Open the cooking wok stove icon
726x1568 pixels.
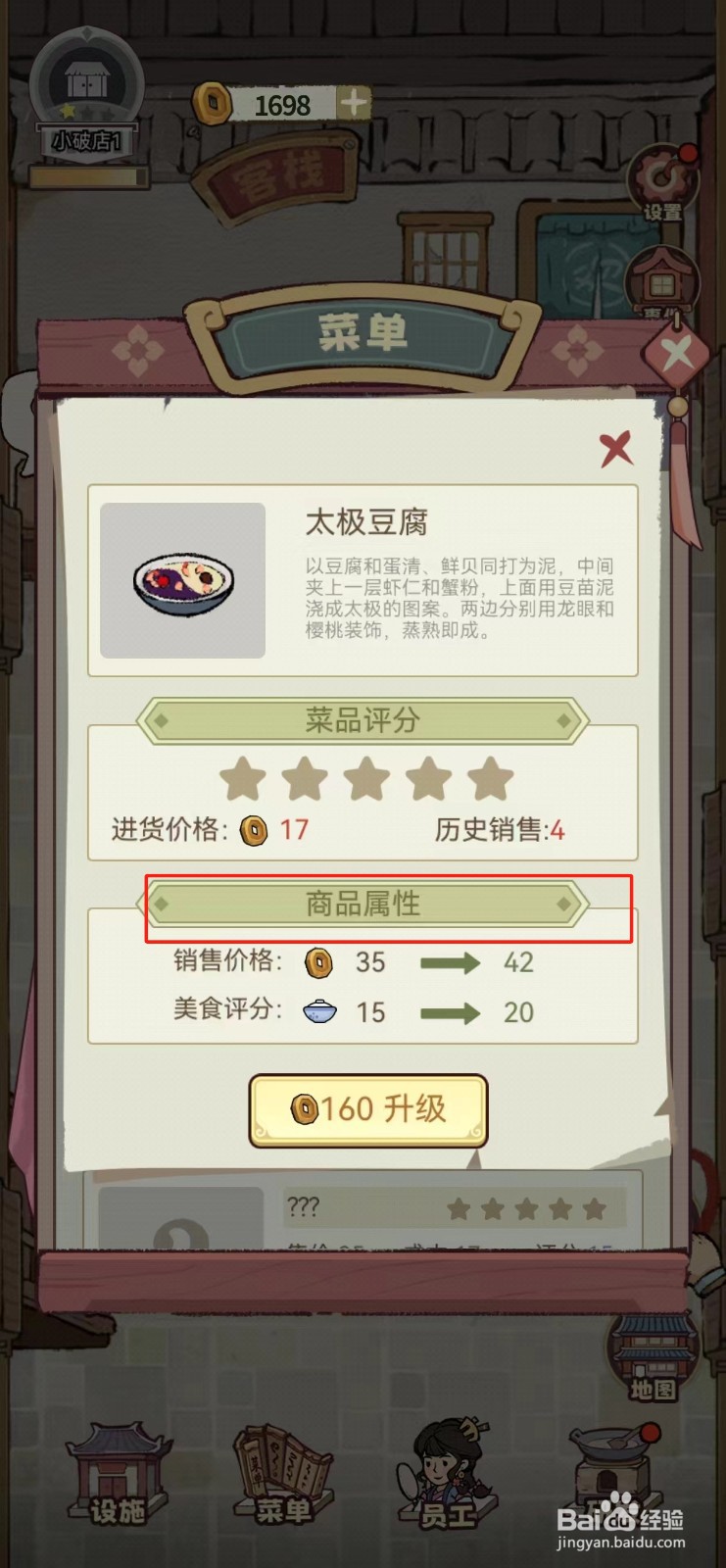click(x=612, y=1470)
